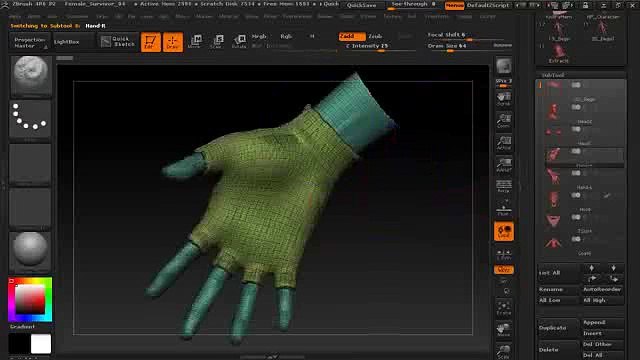Select the Move transform tool
Viewport: 640px width, 360px height.
(x=195, y=42)
